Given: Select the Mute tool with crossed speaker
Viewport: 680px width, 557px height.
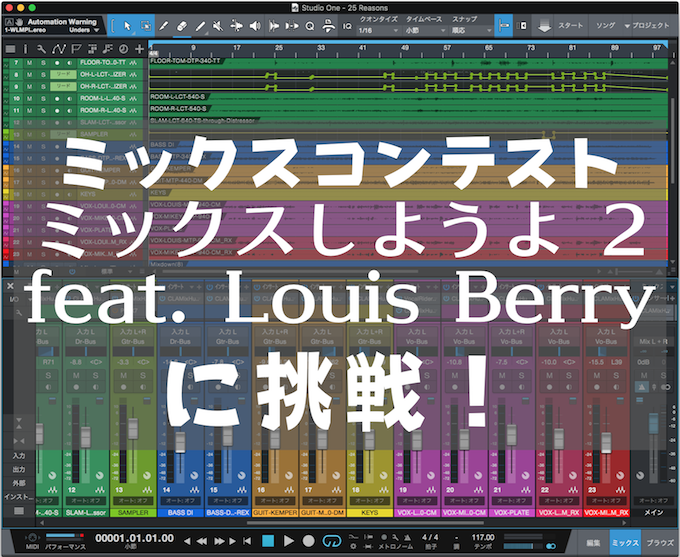Looking at the screenshot, I should click(218, 26).
